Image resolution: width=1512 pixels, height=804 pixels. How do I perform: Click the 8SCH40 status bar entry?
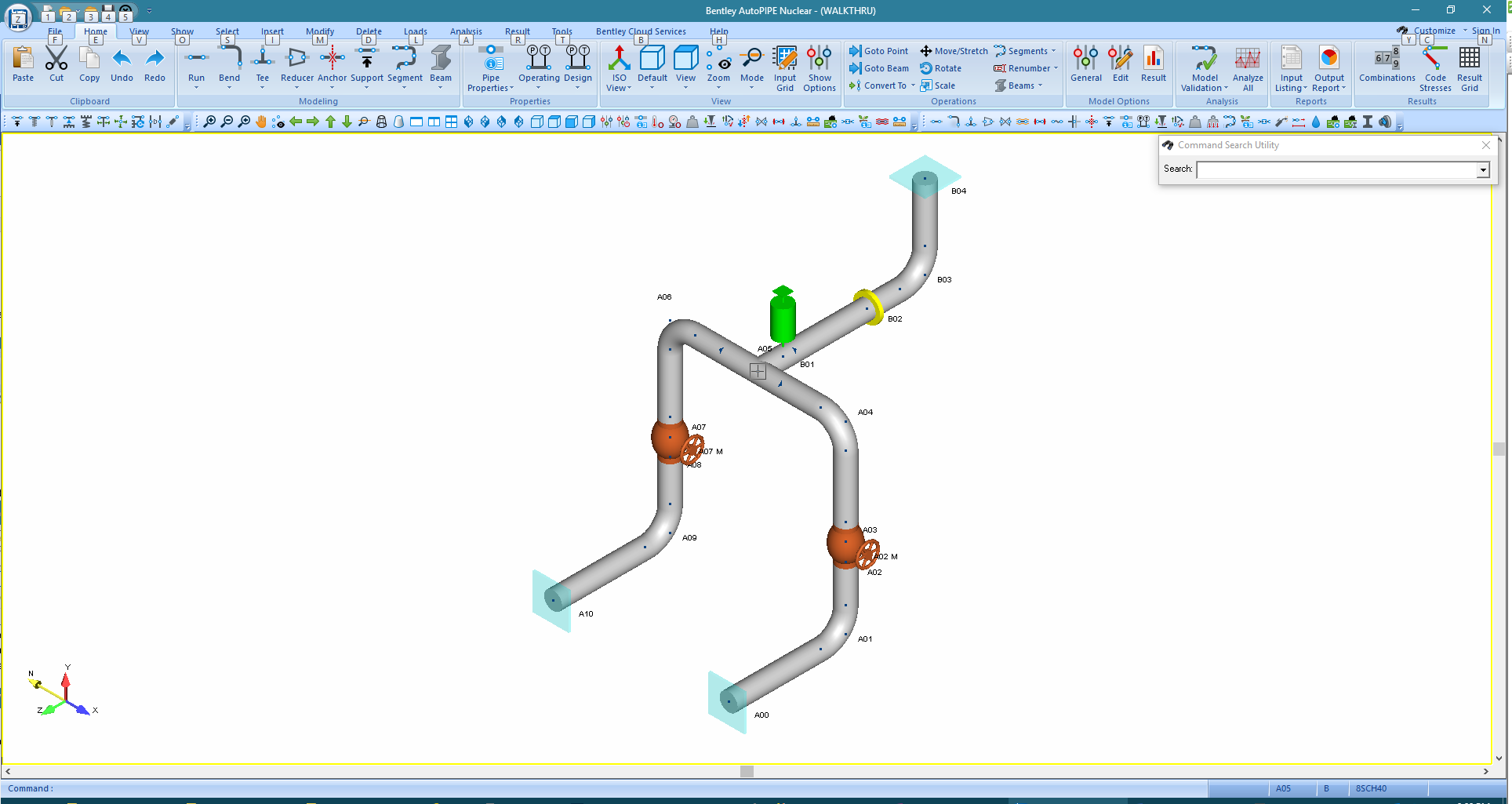click(x=1371, y=788)
